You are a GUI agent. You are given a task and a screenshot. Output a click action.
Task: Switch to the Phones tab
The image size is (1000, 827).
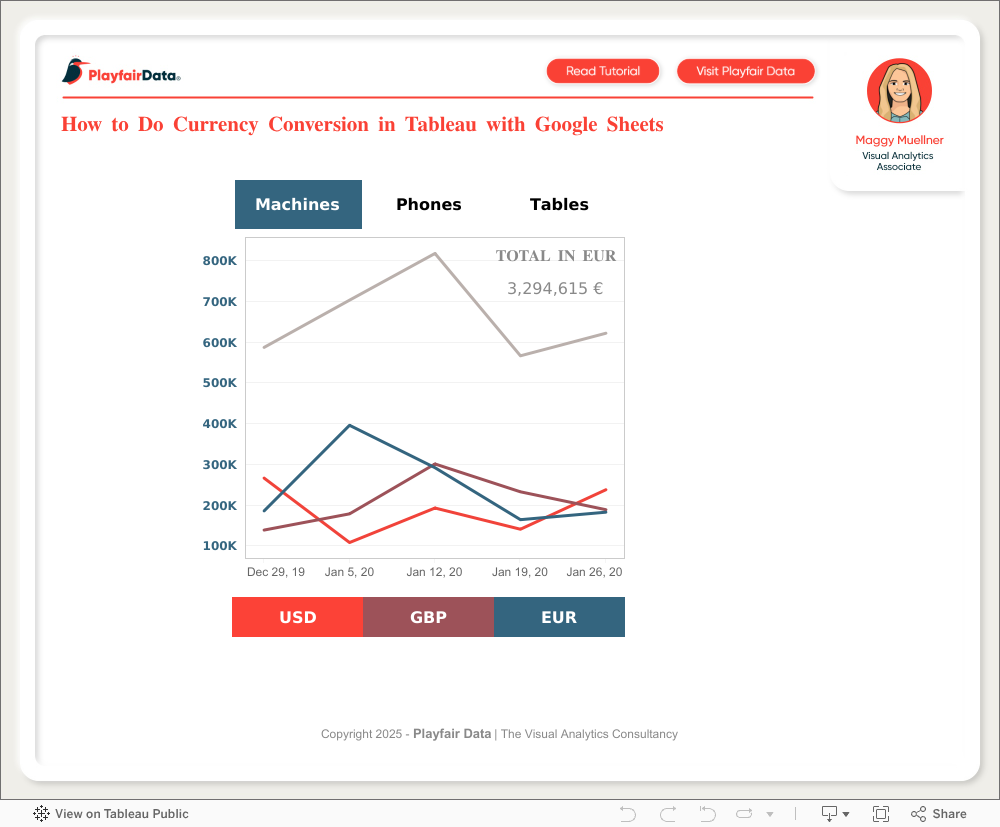429,204
